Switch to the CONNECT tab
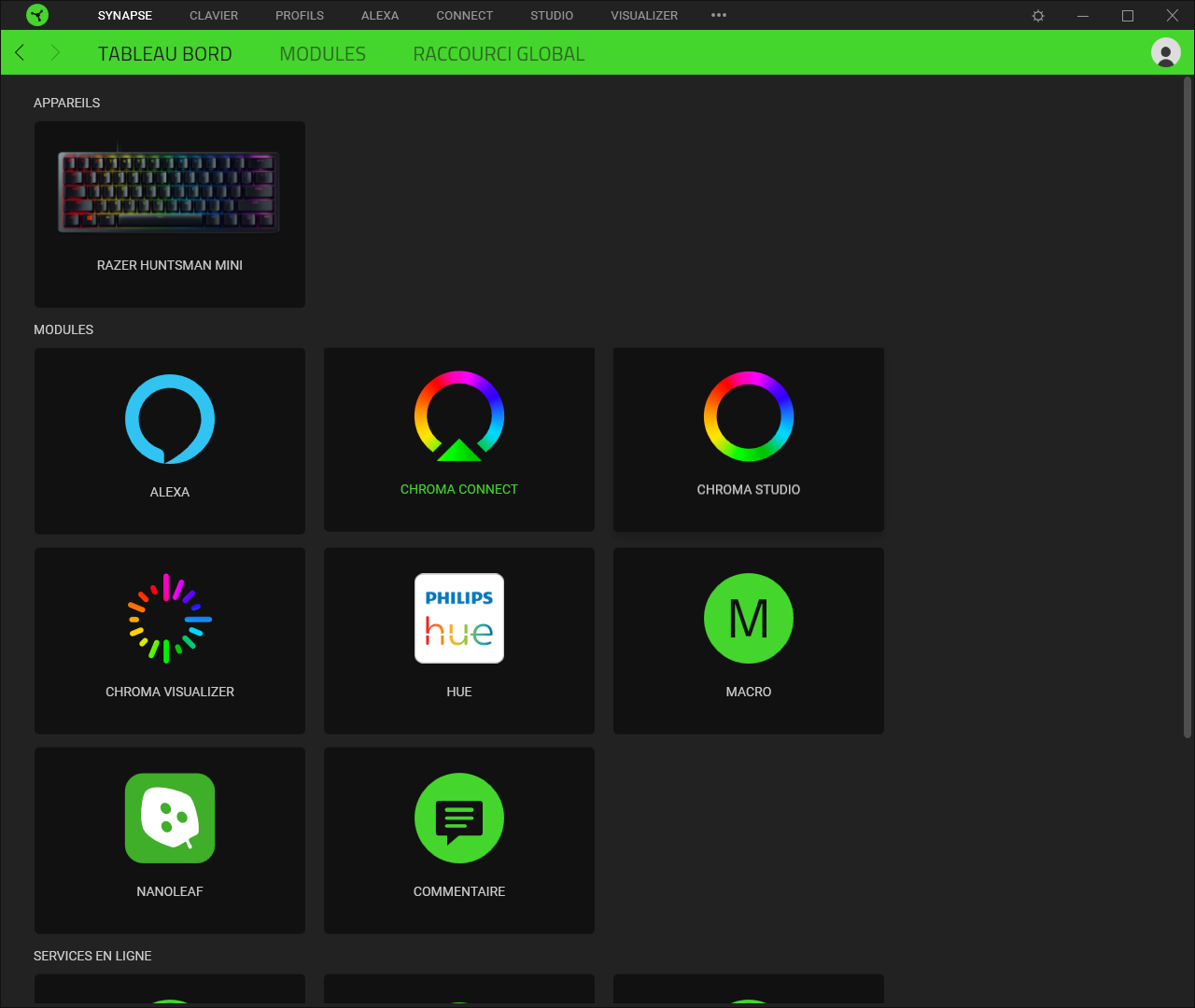 (x=464, y=16)
